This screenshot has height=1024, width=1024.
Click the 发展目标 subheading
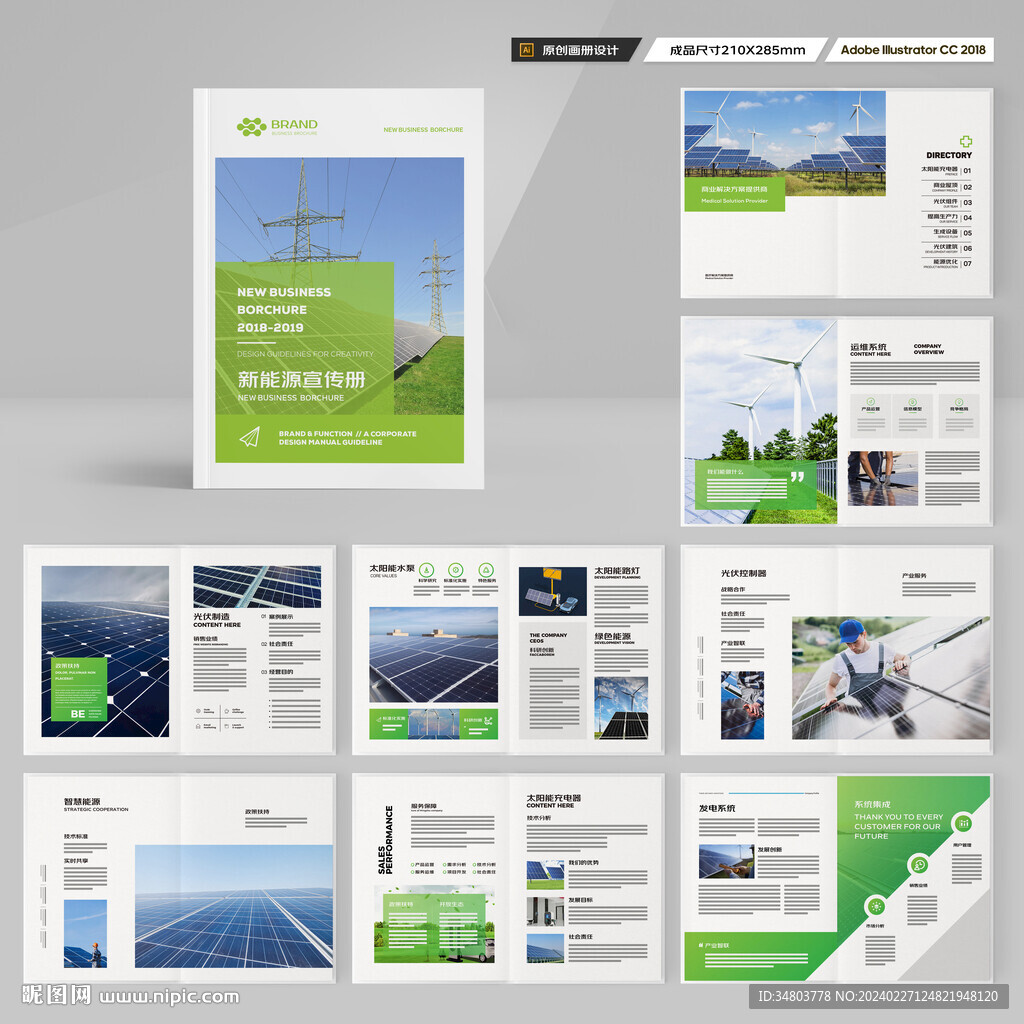[581, 899]
